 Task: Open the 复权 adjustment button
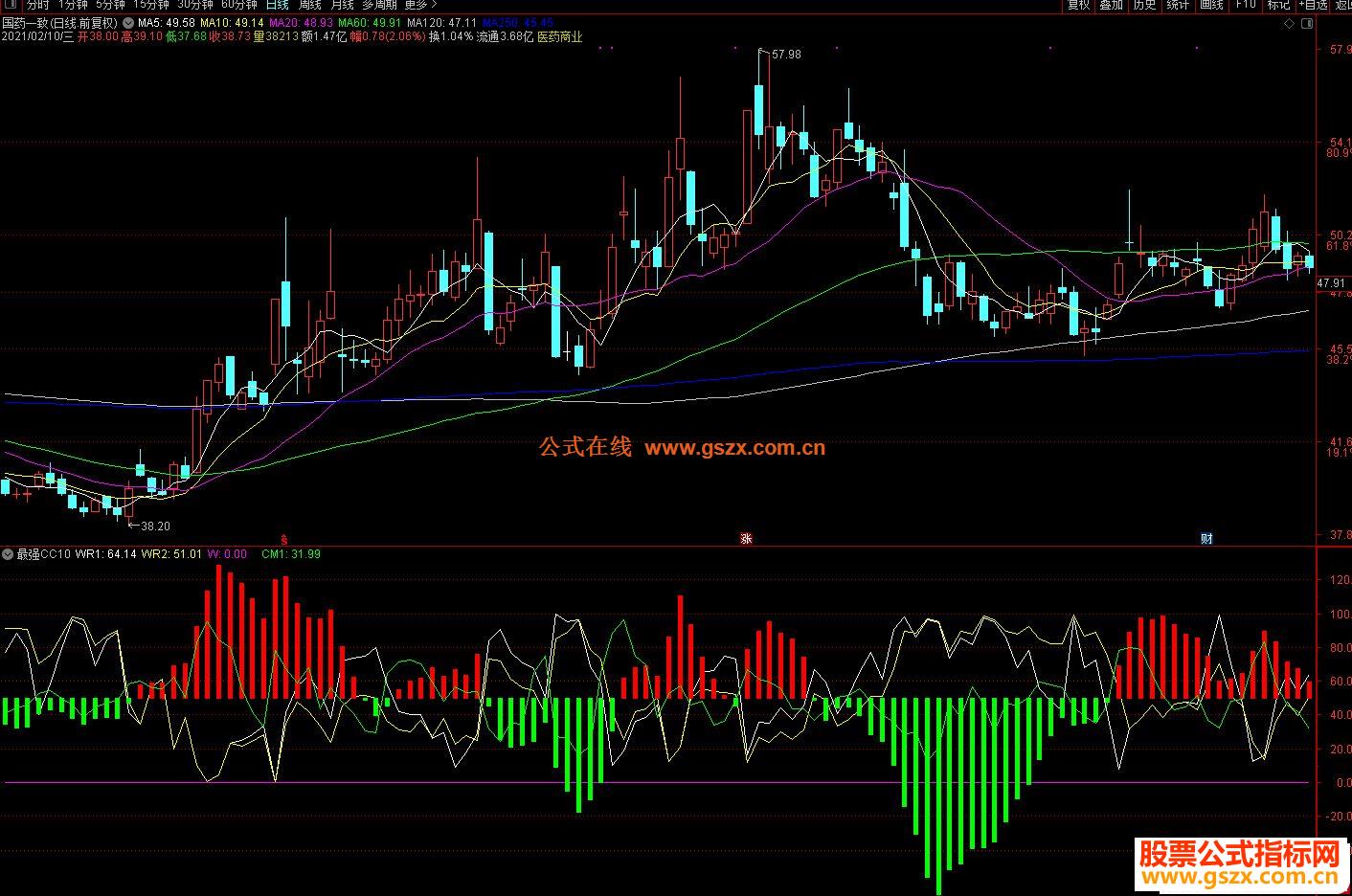pyautogui.click(x=1078, y=5)
